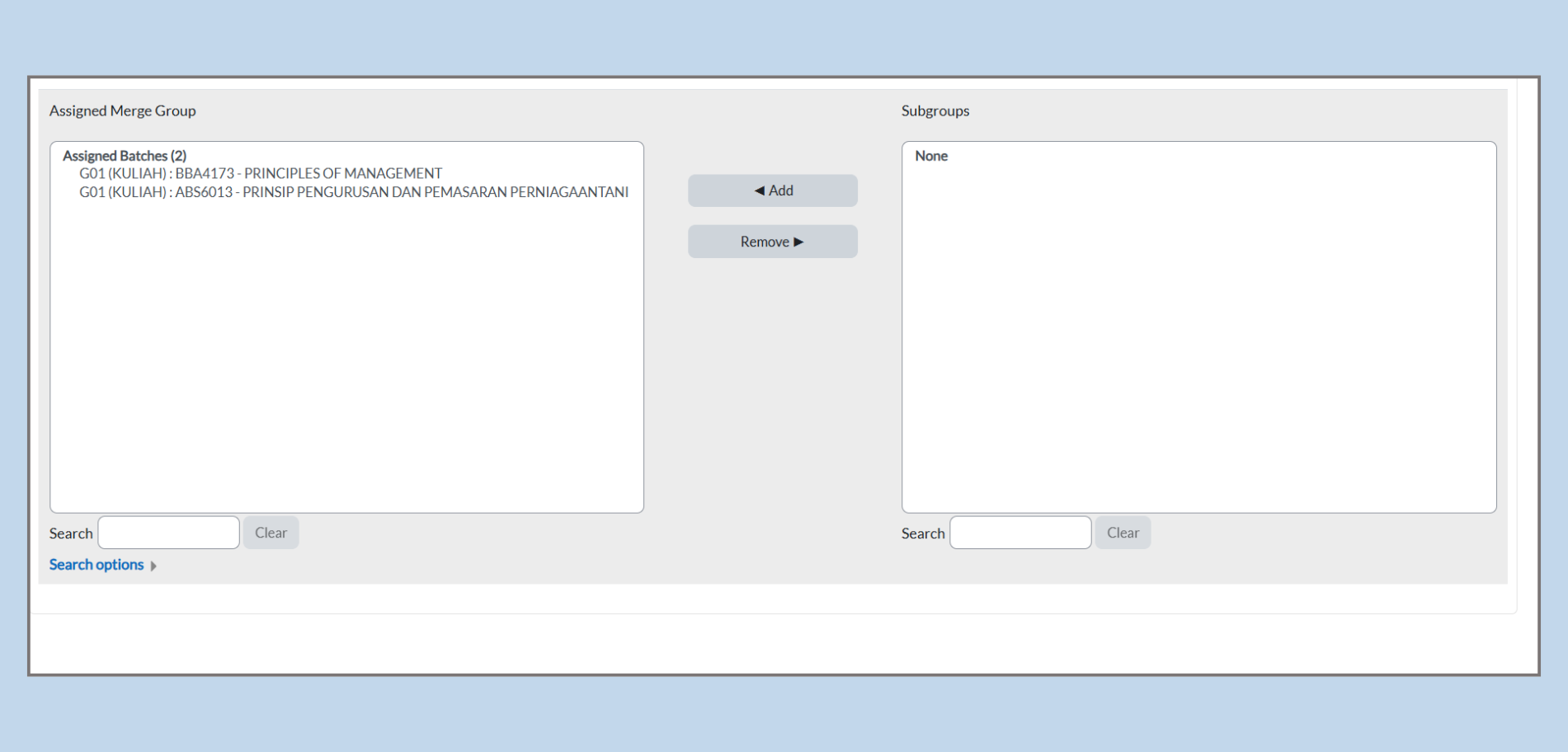Select None in the Subgroups list
Screen dimensions: 1568x752
[x=931, y=156]
